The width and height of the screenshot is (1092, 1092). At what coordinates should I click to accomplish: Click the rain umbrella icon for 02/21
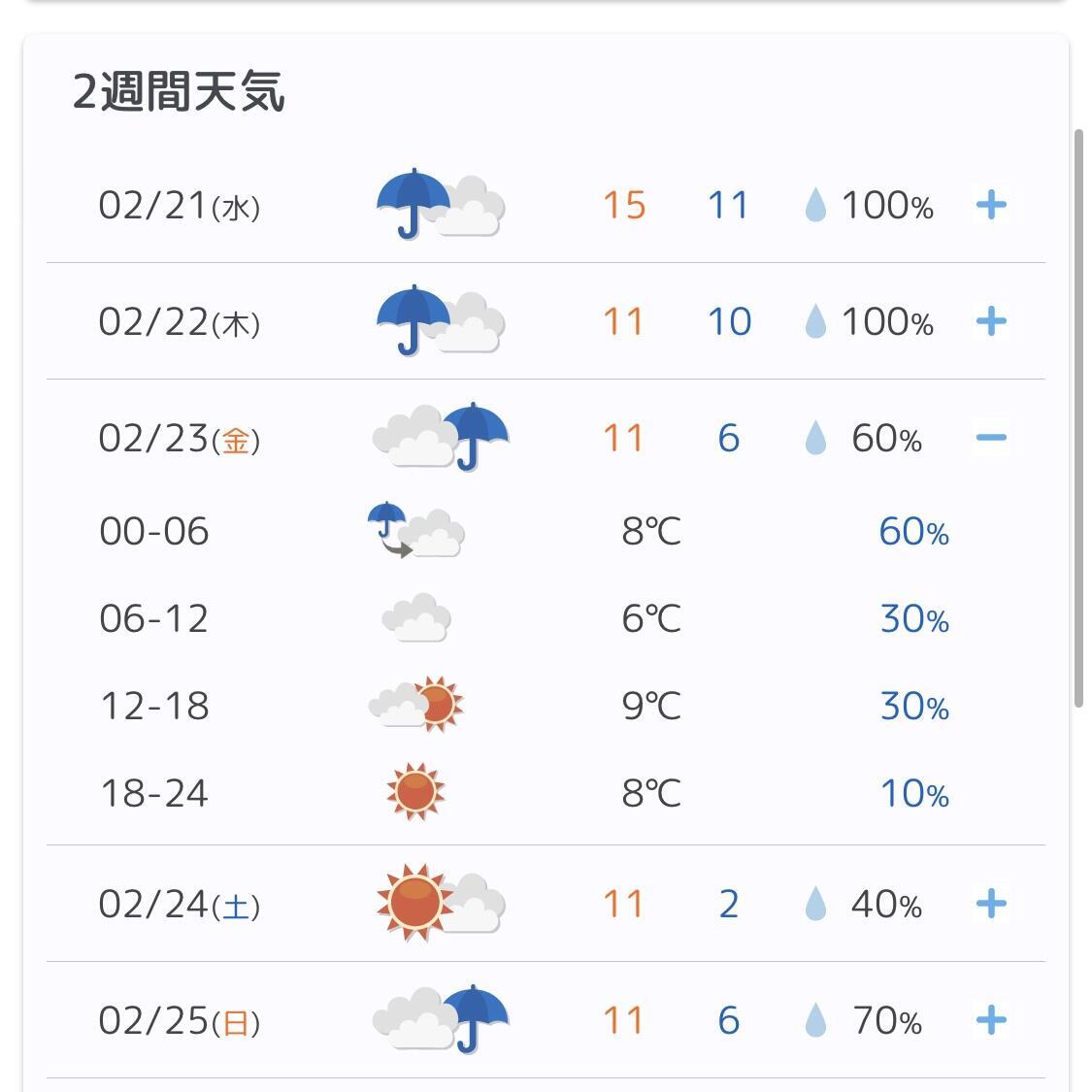440,204
